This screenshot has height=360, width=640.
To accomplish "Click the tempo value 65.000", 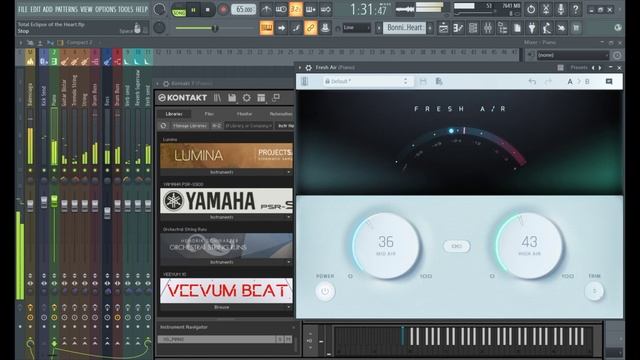I will pos(243,9).
